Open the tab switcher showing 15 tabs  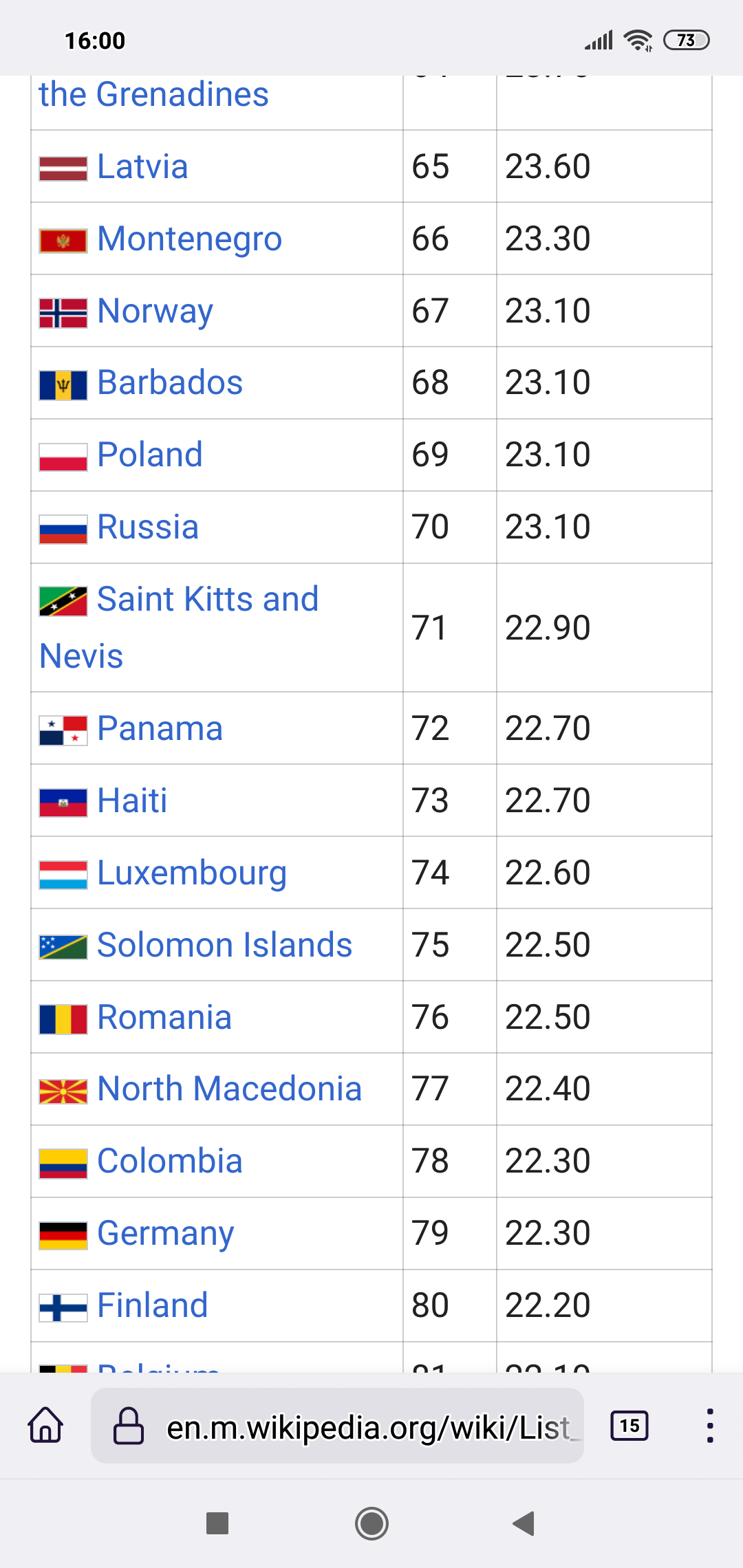point(629,1425)
